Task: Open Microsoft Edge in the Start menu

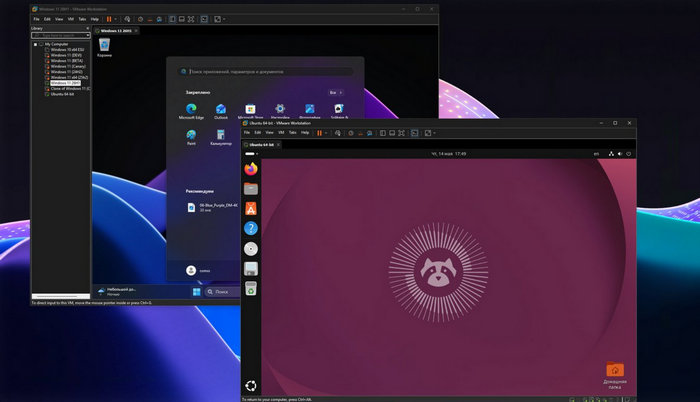Action: tap(191, 111)
